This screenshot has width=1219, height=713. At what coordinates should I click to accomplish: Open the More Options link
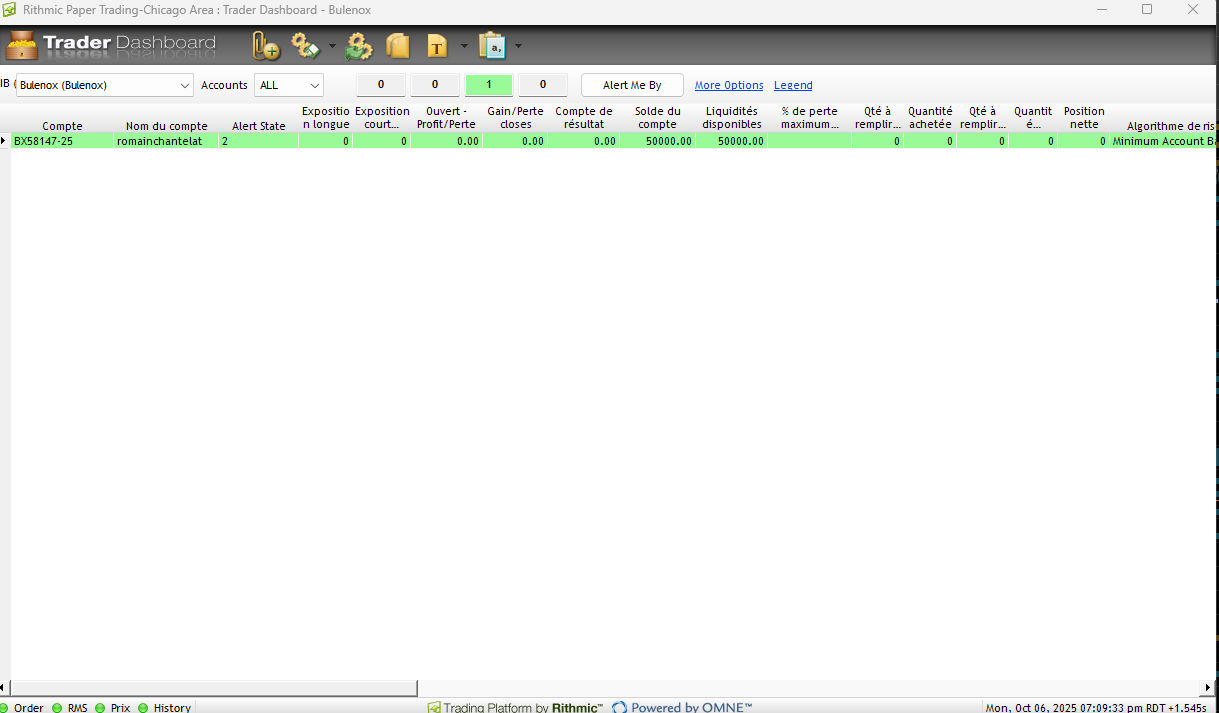729,86
